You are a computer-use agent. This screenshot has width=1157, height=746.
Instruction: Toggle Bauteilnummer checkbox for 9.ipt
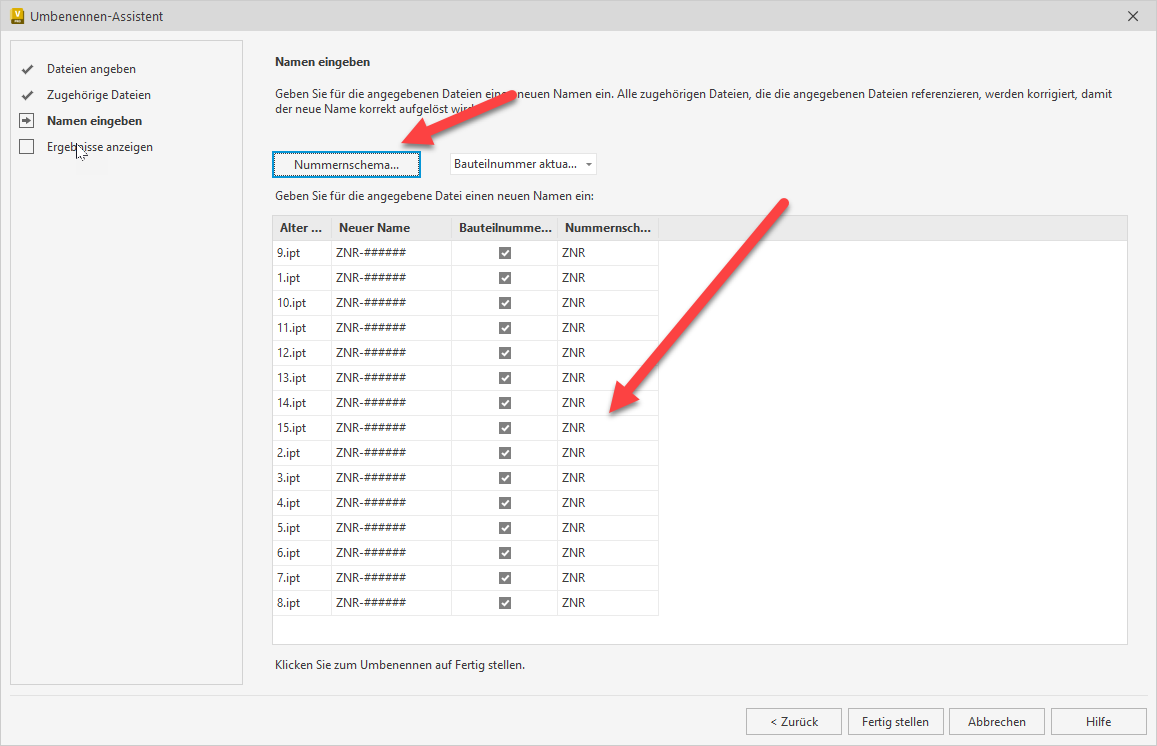pos(505,253)
